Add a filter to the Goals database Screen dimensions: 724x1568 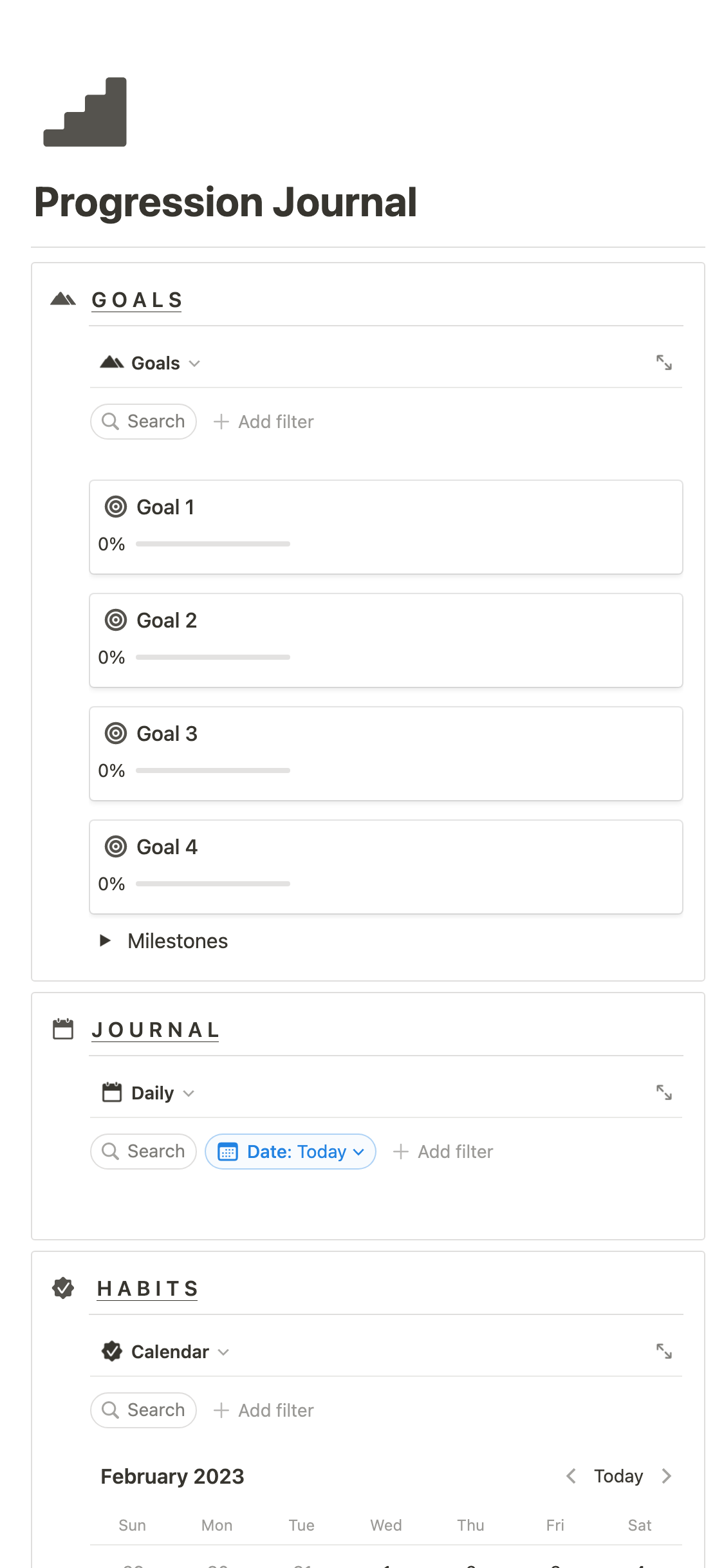(x=264, y=422)
